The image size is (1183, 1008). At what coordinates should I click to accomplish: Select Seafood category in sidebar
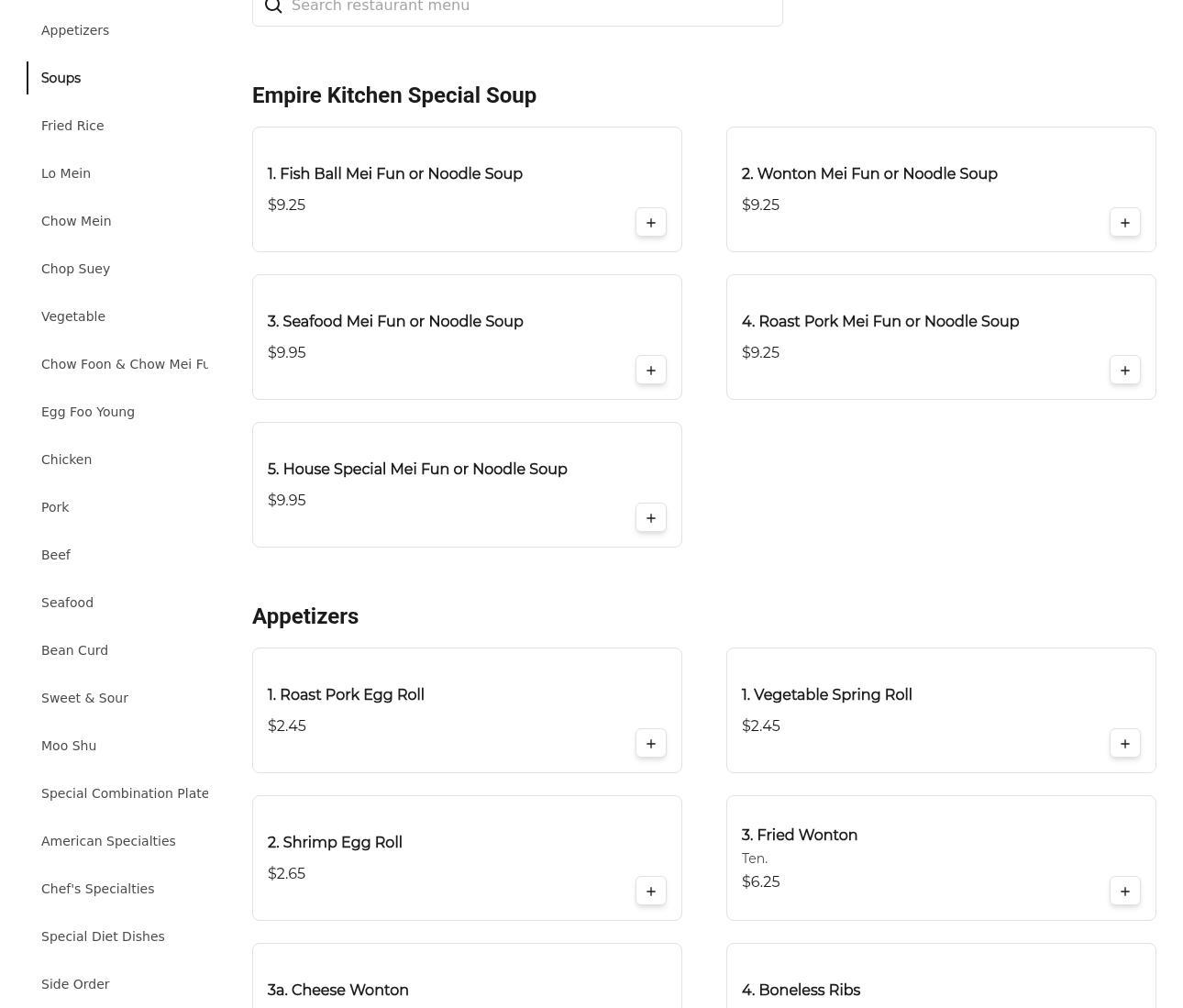point(67,603)
